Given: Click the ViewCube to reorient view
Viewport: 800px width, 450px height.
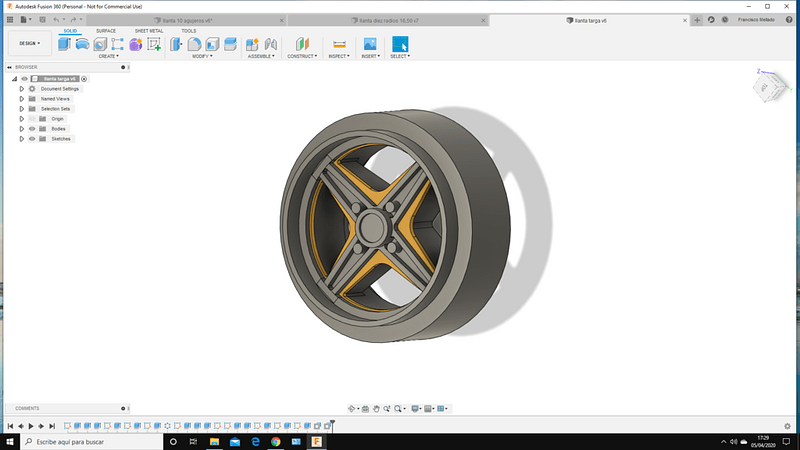Looking at the screenshot, I should coord(769,87).
